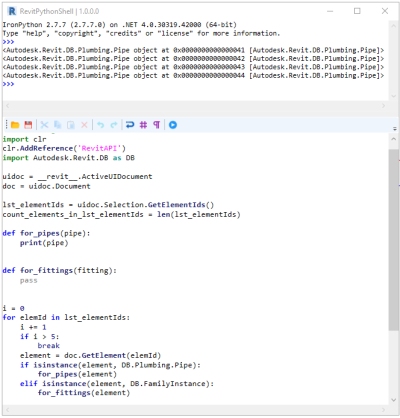
Task: Click console horizontal scrollbar right arrow
Action: point(384,106)
